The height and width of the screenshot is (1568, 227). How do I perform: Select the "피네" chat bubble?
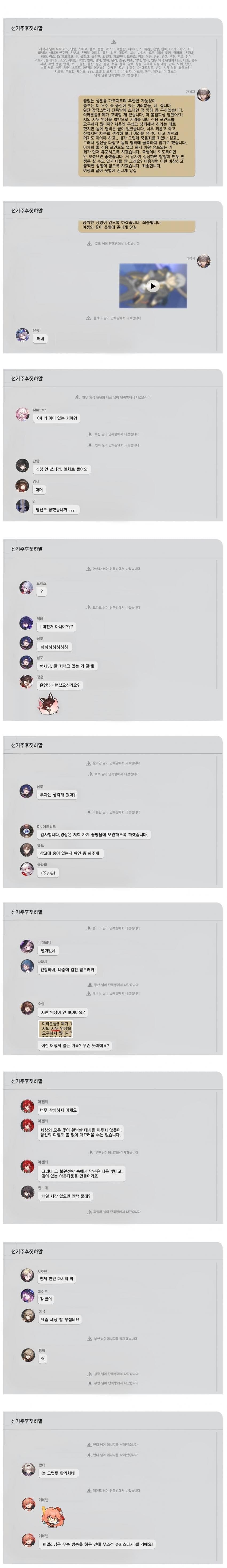coord(40,339)
